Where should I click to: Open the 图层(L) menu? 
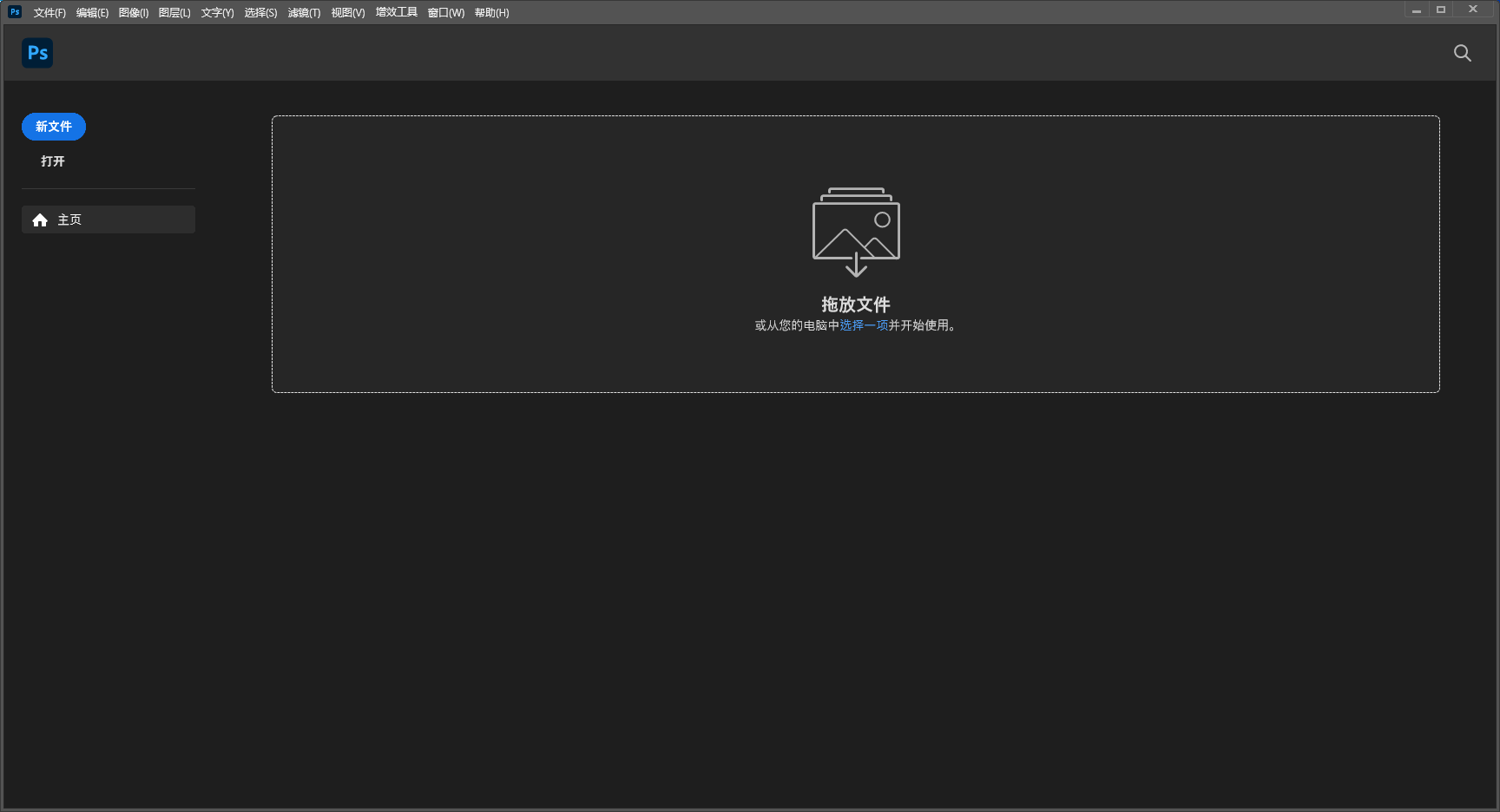174,13
